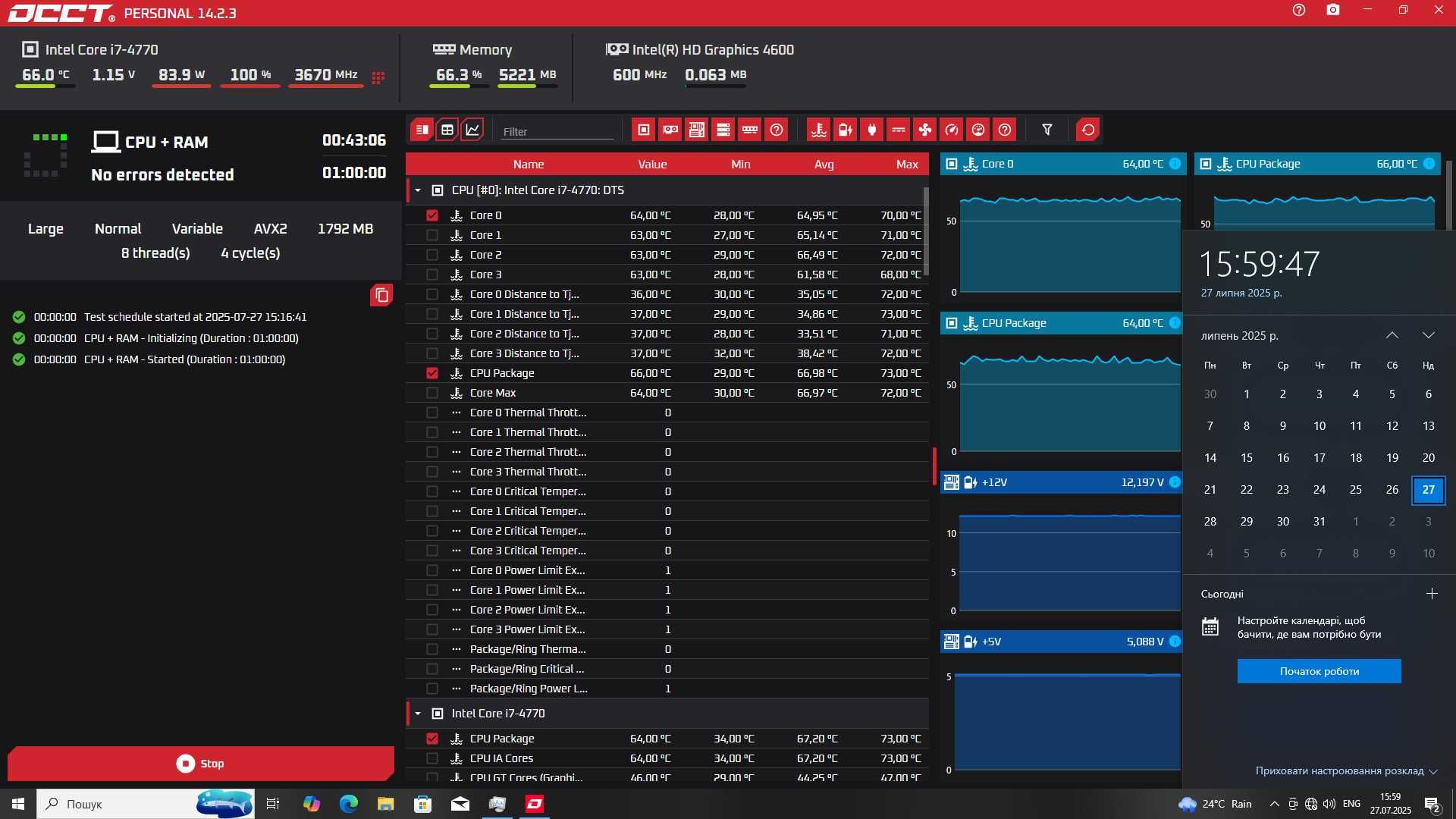Check the Core 1 sensor checkbox
Viewport: 1456px width, 819px height.
(432, 235)
